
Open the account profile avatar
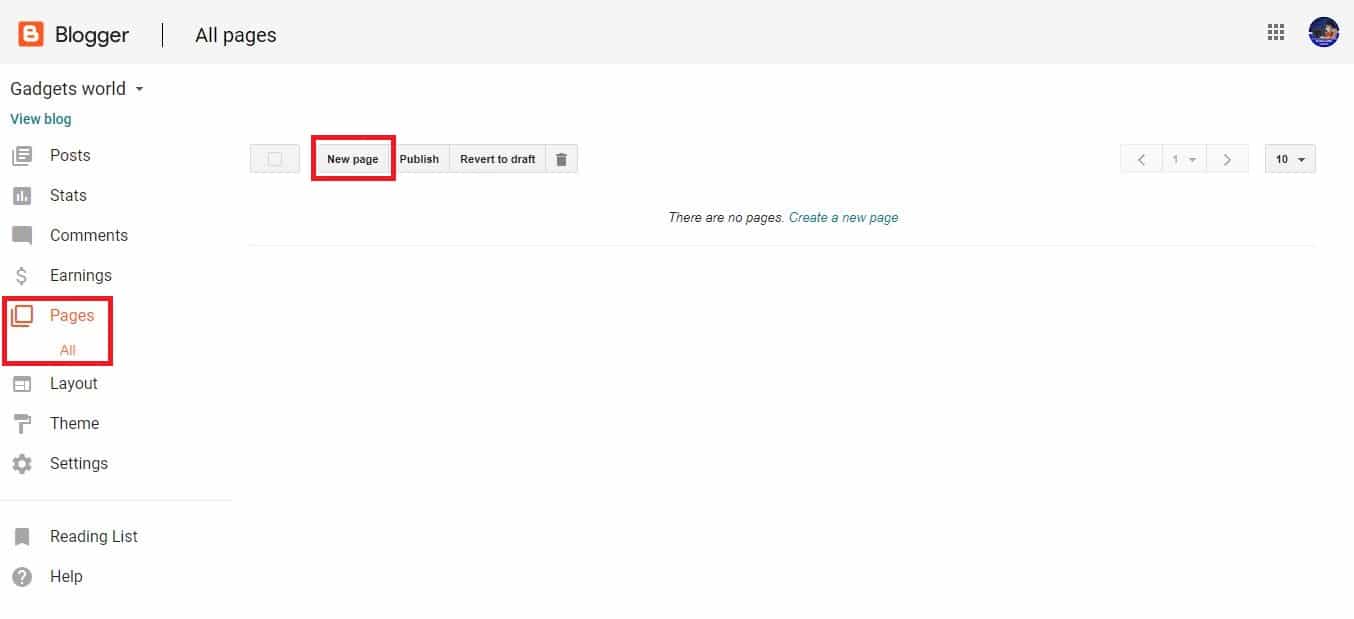tap(1323, 32)
